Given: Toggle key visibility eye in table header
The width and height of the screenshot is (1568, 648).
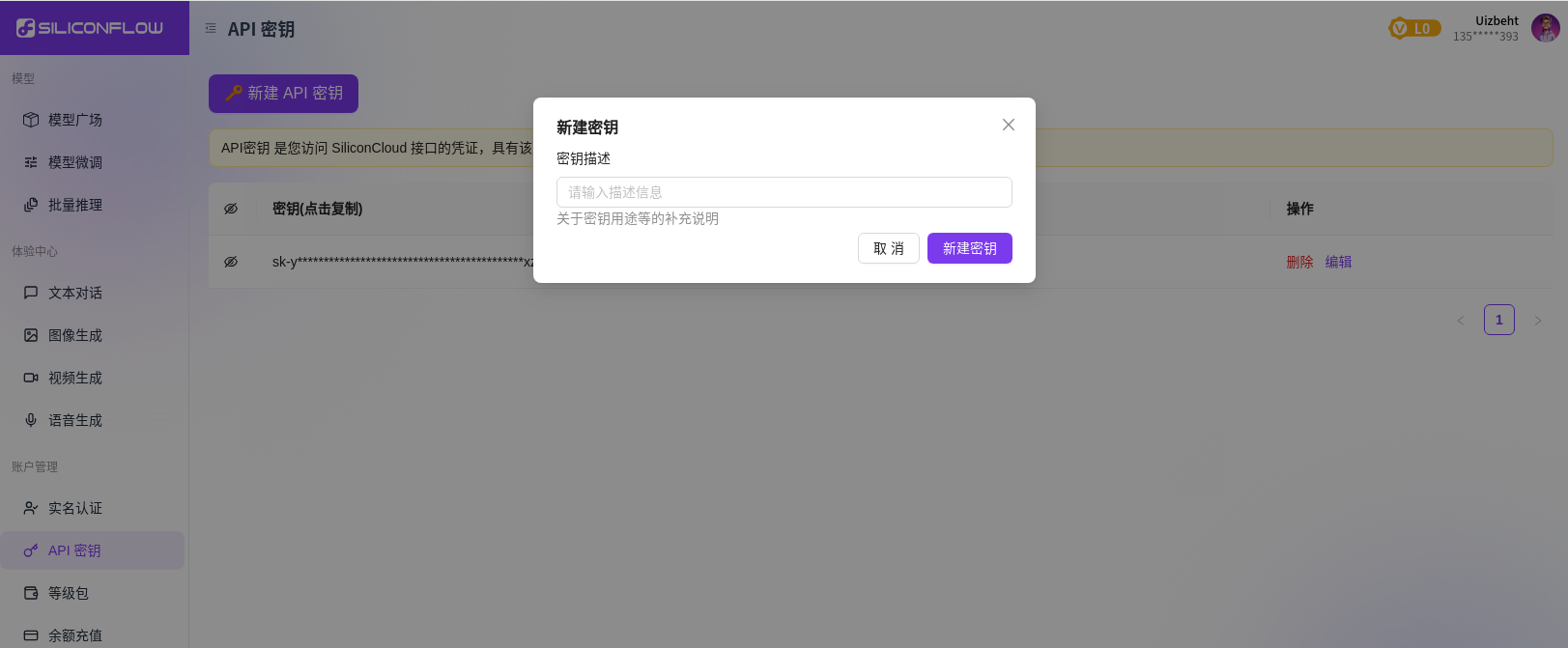Looking at the screenshot, I should 231,209.
